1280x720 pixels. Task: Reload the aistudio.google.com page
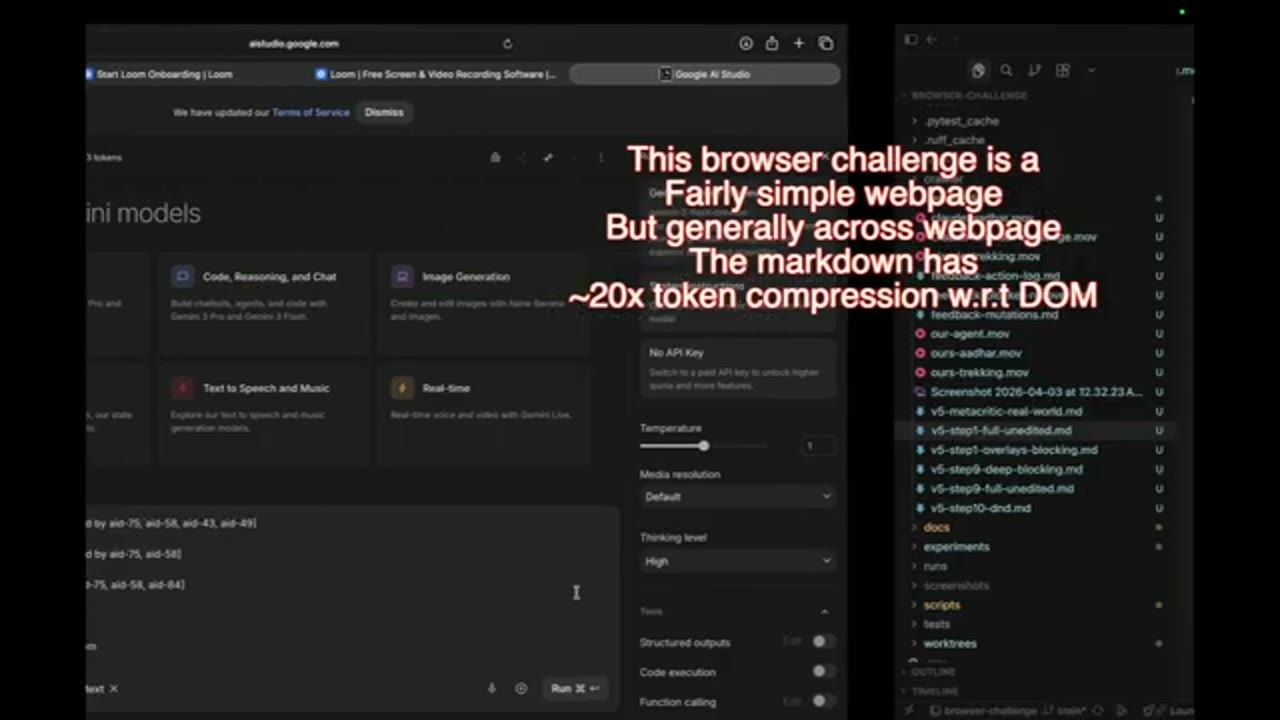(507, 43)
